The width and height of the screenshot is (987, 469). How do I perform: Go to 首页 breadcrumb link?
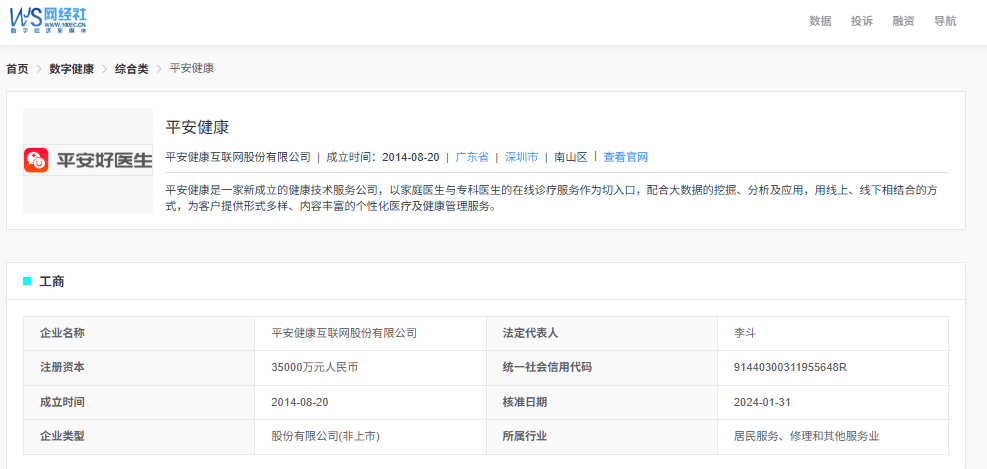17,69
